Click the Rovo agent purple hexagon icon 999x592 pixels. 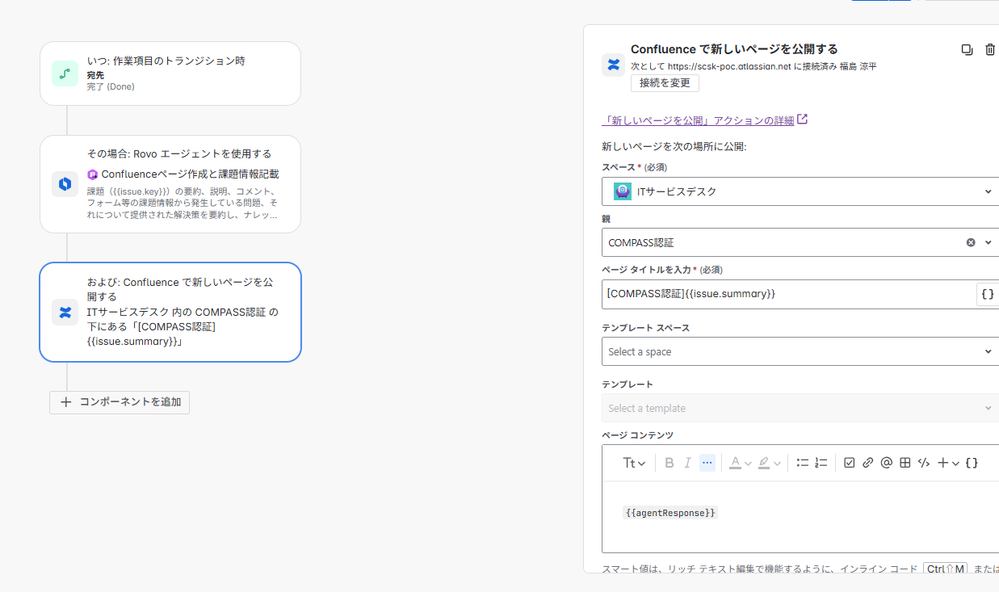(x=92, y=174)
